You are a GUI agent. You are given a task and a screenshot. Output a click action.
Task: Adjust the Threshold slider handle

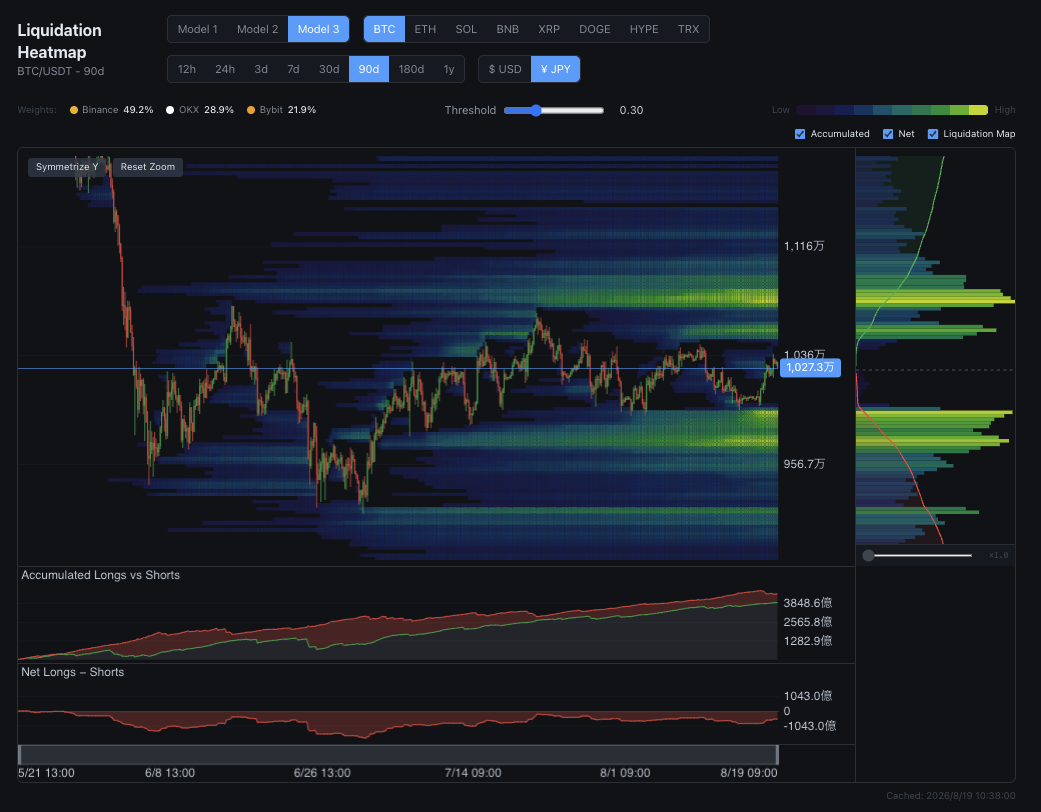click(535, 110)
